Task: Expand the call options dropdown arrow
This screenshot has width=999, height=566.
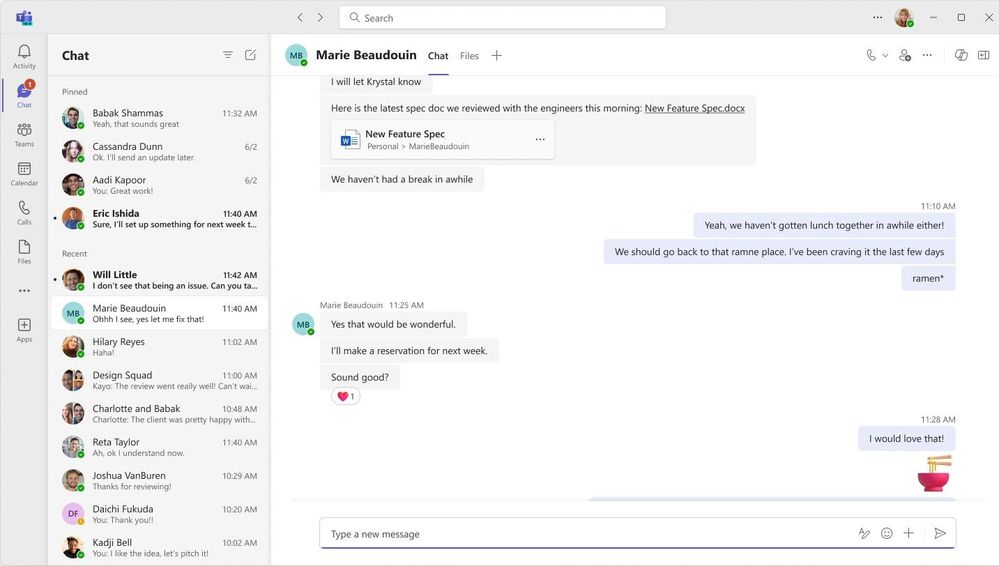Action: tap(885, 55)
